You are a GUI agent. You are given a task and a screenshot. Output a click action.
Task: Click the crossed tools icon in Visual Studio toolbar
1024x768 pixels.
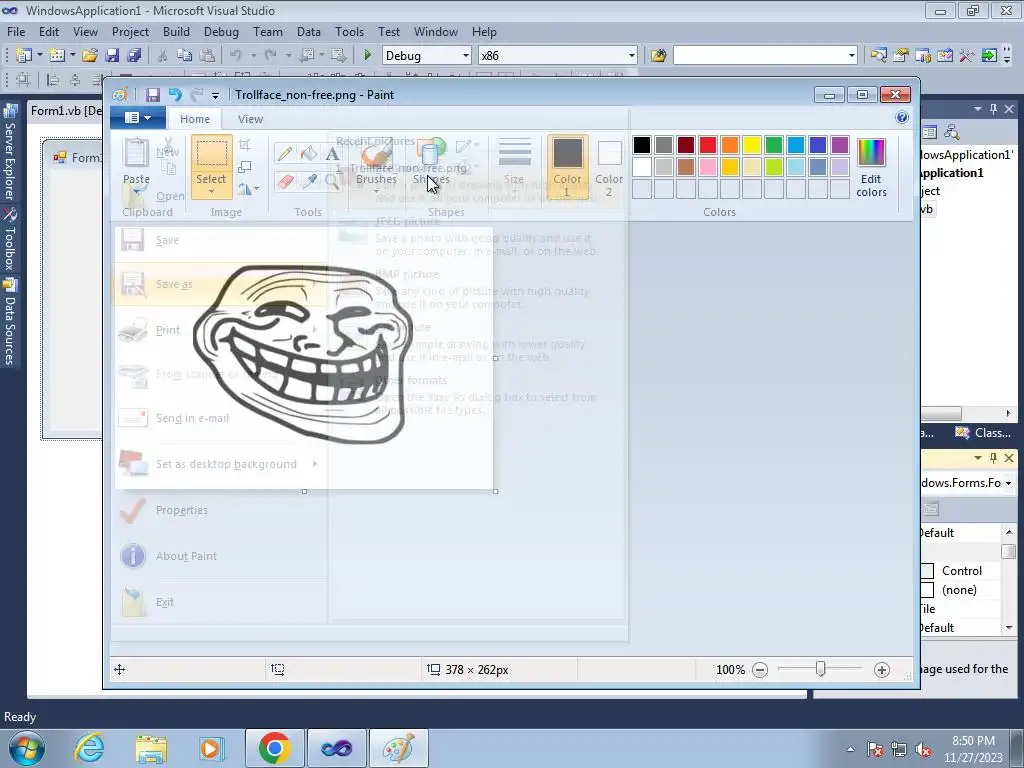pos(967,56)
